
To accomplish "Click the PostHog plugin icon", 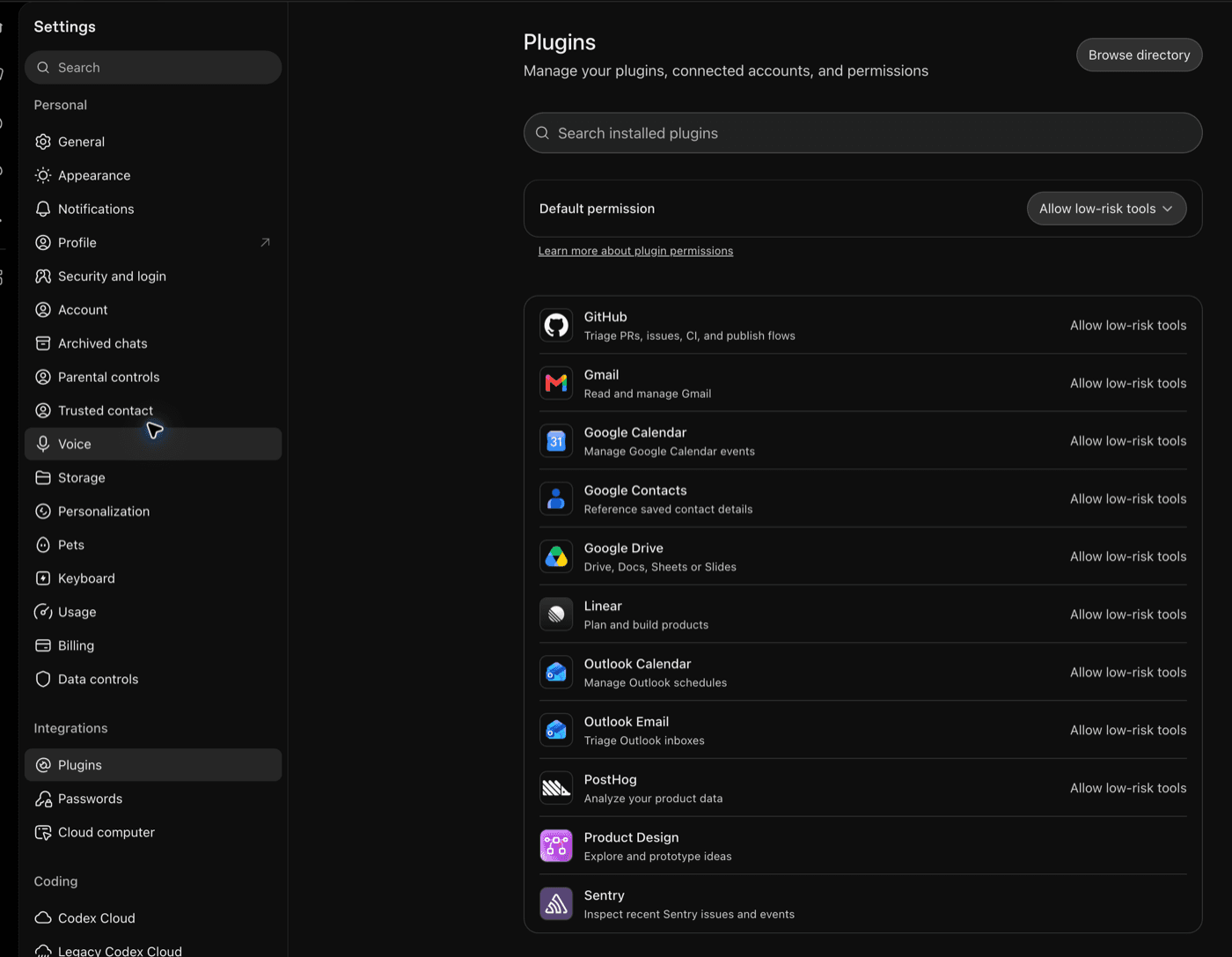I will pyautogui.click(x=556, y=788).
